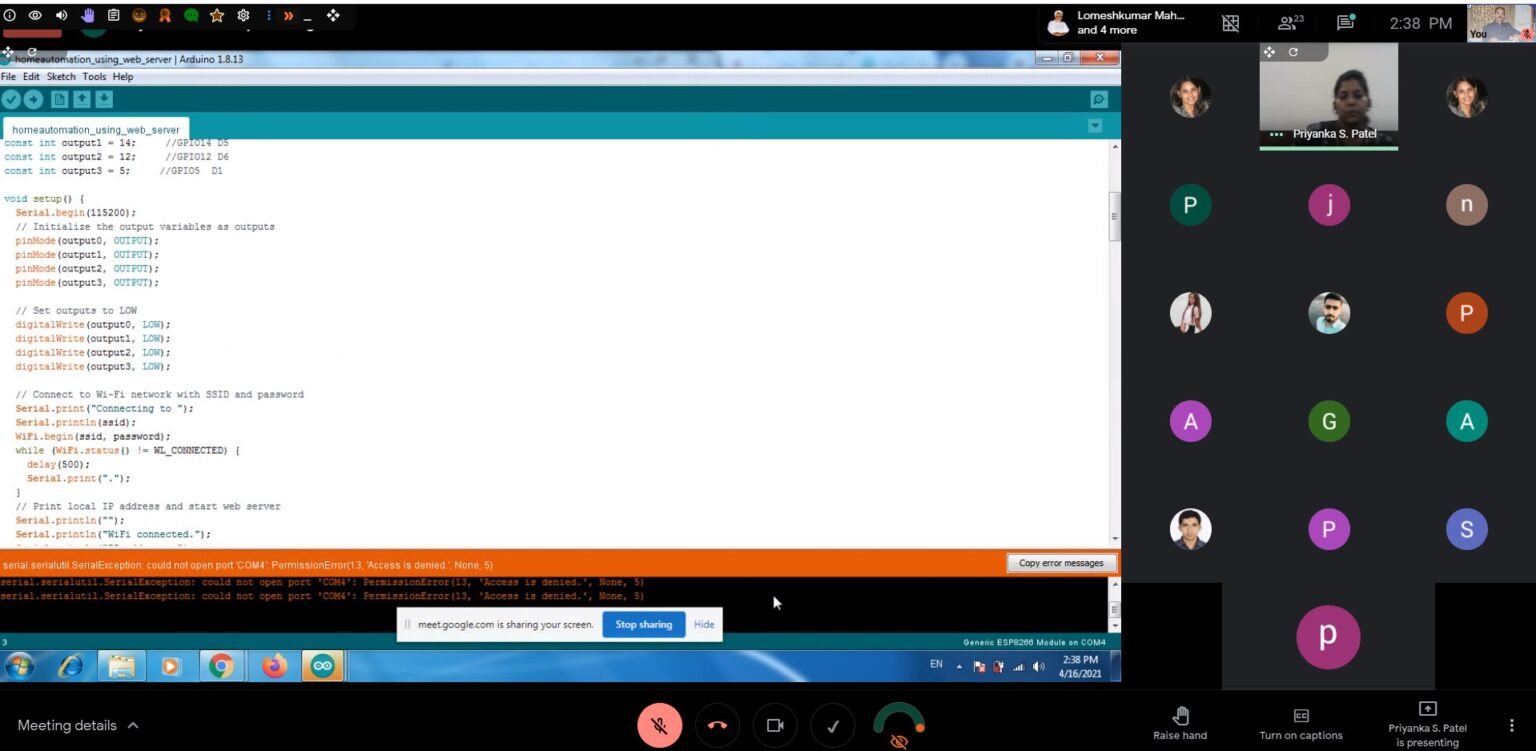Show the participants list (23)

click(1290, 23)
